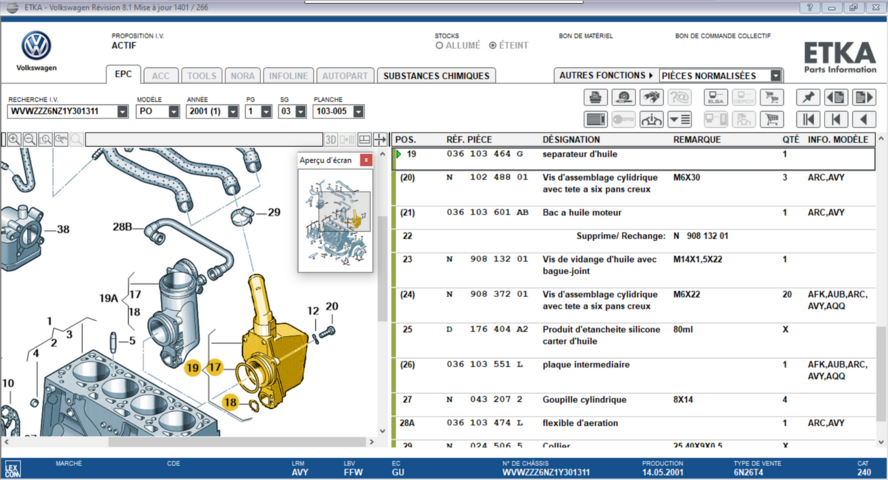Open the info gauge icon

pyautogui.click(x=652, y=119)
